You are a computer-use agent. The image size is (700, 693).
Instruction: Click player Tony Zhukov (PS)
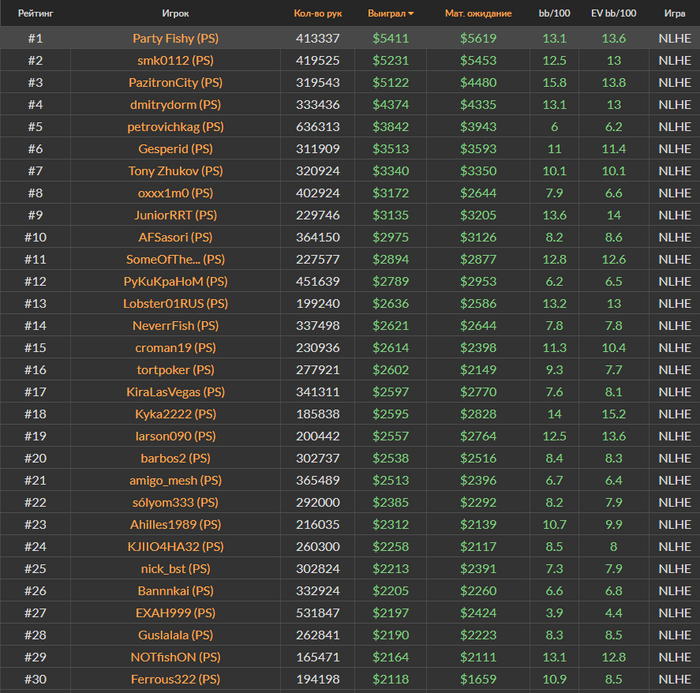[x=175, y=171]
